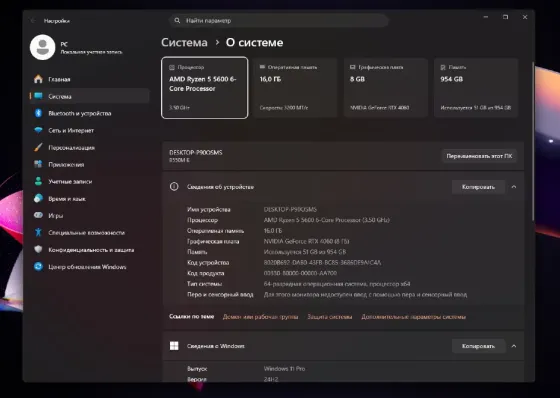Select Главная in the sidebar
This screenshot has width=560, height=398.
tap(89, 79)
